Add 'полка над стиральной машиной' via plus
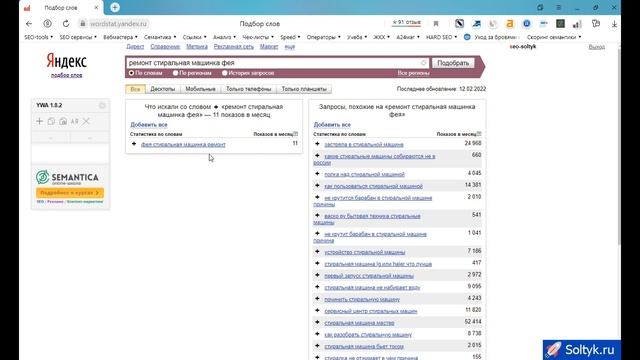Image resolution: width=640 pixels, height=360 pixels. pyautogui.click(x=317, y=173)
